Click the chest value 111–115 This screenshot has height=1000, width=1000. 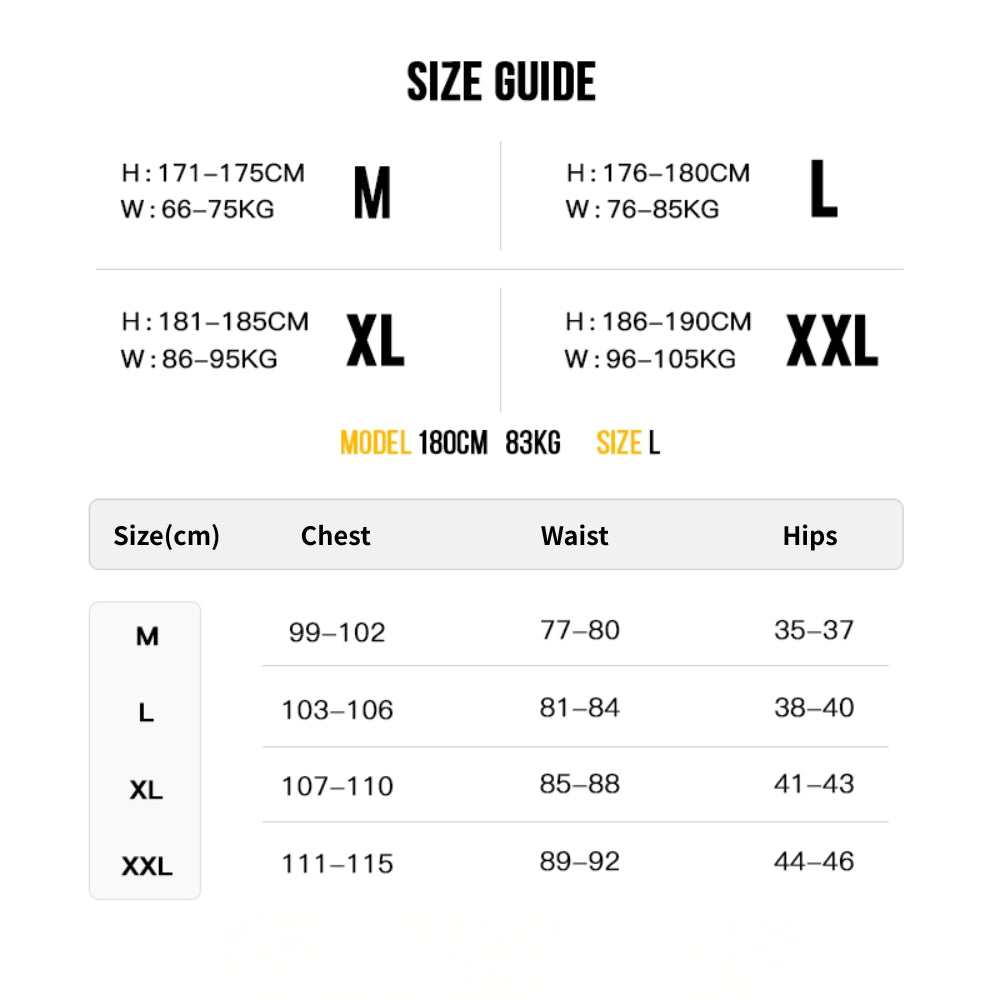(337, 864)
